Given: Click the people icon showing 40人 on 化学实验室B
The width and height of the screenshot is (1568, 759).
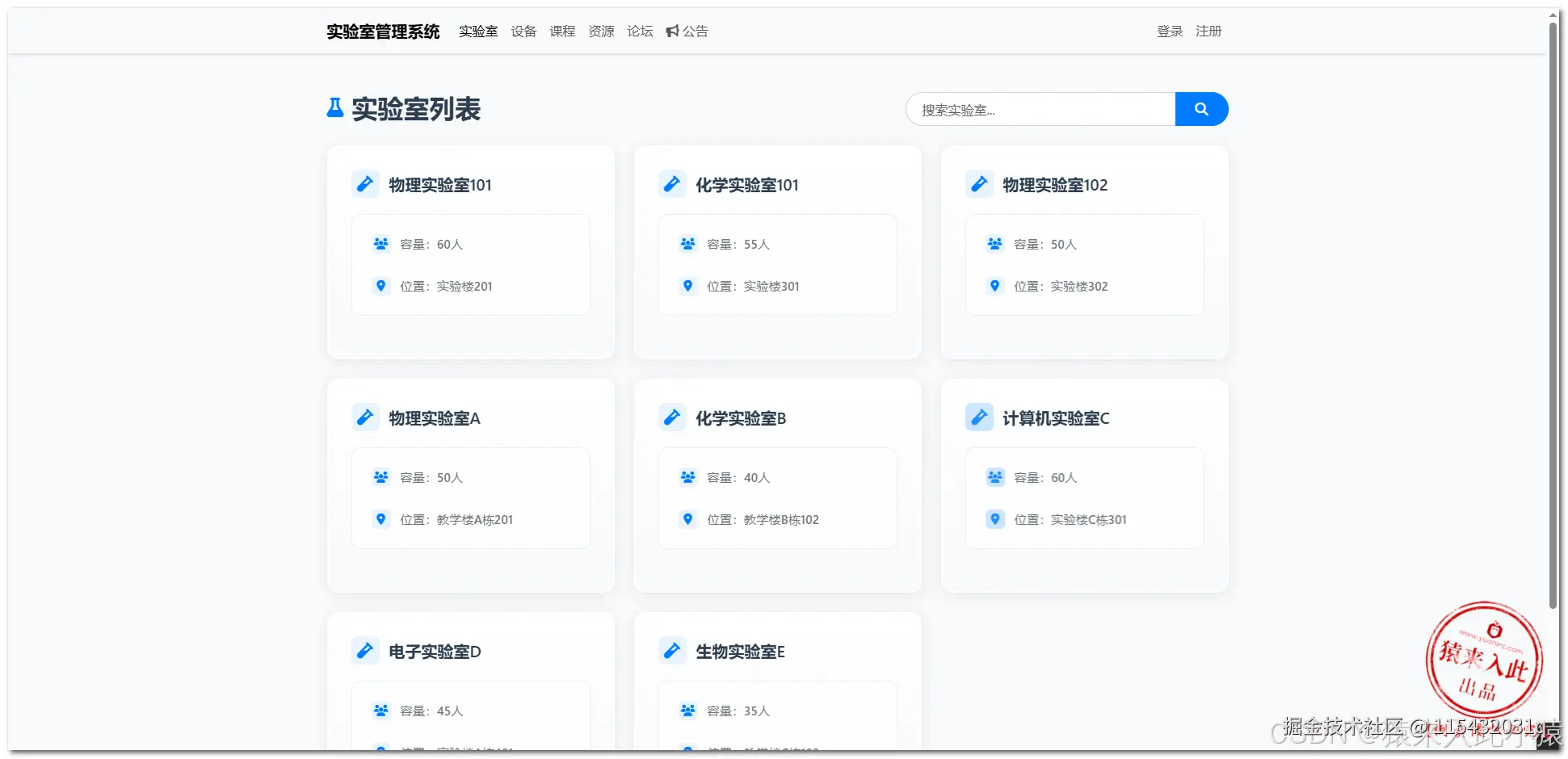Looking at the screenshot, I should [687, 476].
